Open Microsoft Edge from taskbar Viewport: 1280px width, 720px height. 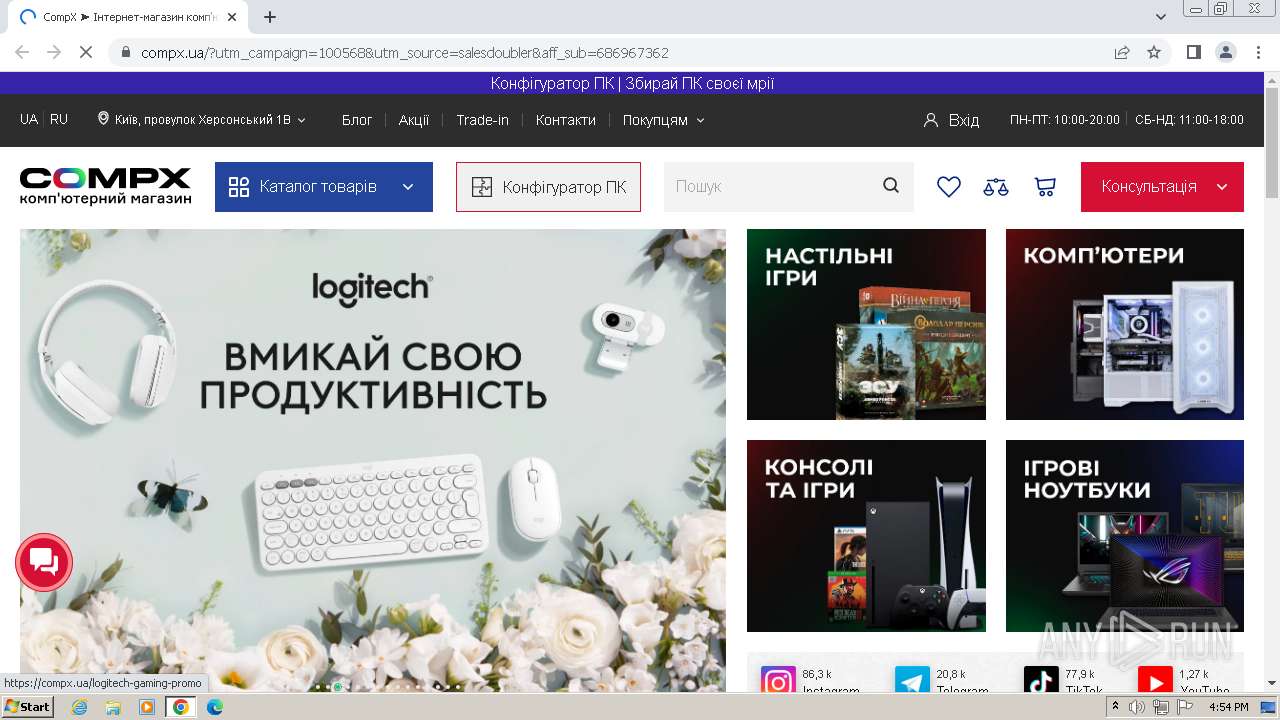(x=214, y=707)
